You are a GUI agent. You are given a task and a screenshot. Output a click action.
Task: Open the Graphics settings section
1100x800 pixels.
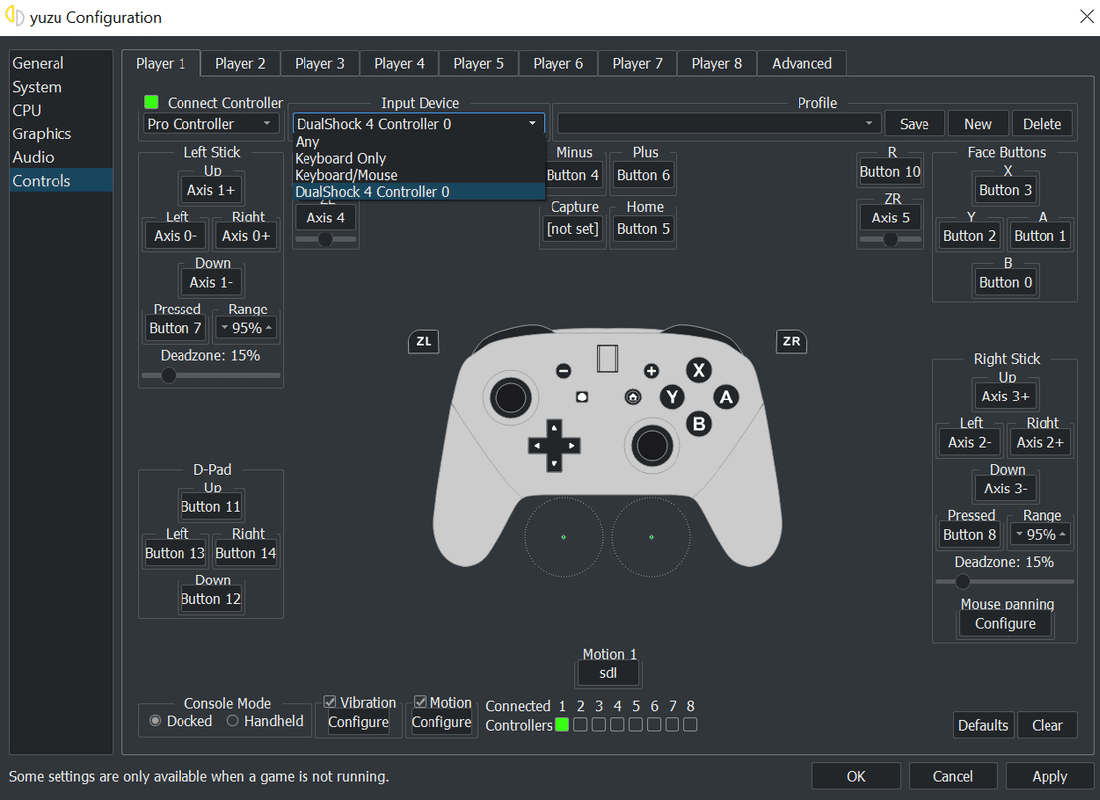(x=41, y=133)
